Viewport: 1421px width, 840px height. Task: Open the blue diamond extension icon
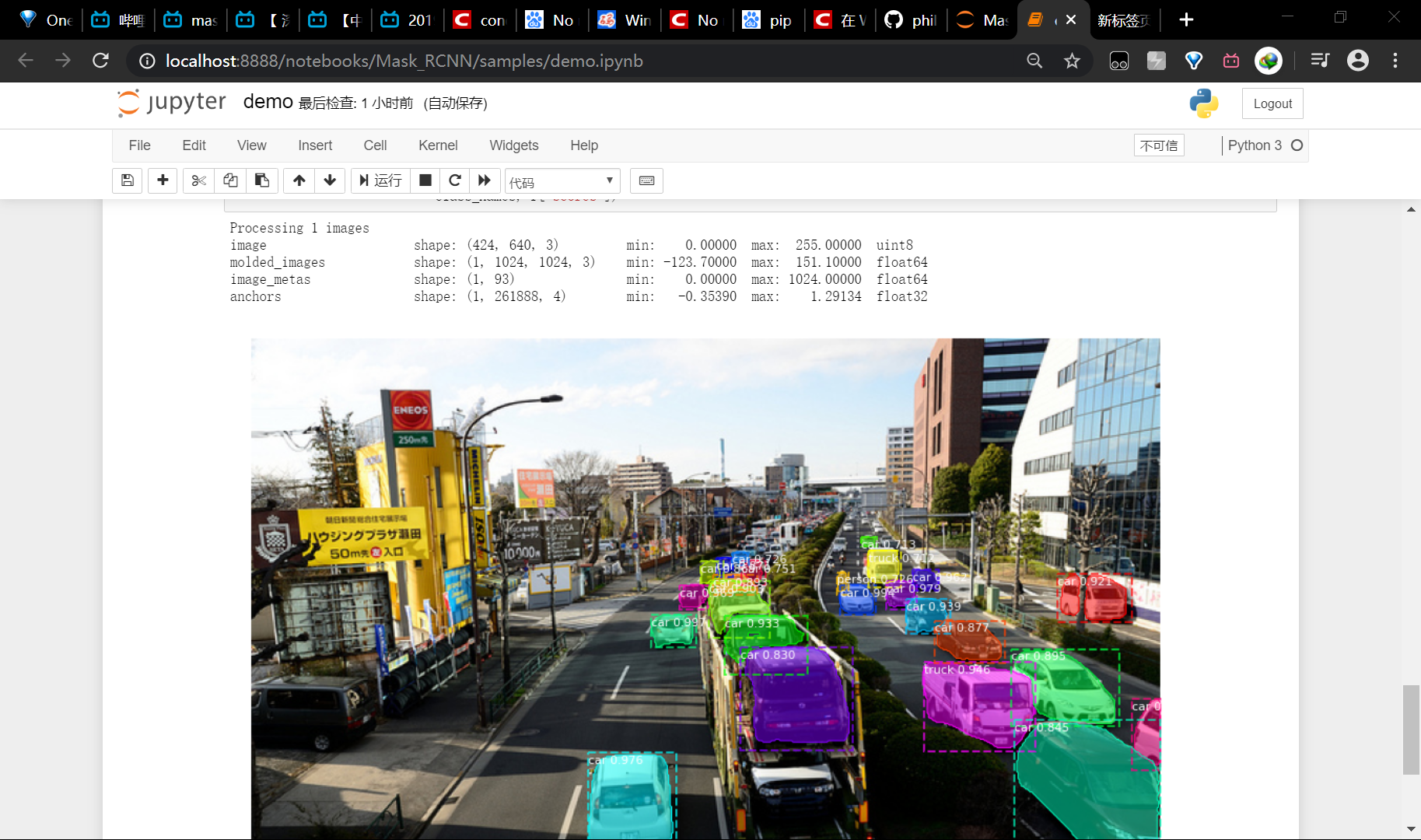click(x=1194, y=61)
